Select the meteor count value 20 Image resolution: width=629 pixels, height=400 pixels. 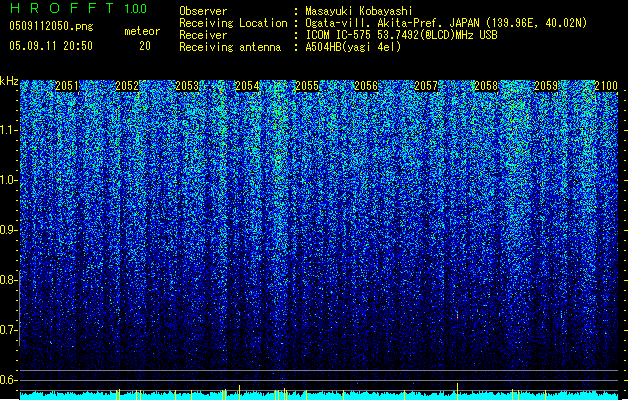[145, 46]
